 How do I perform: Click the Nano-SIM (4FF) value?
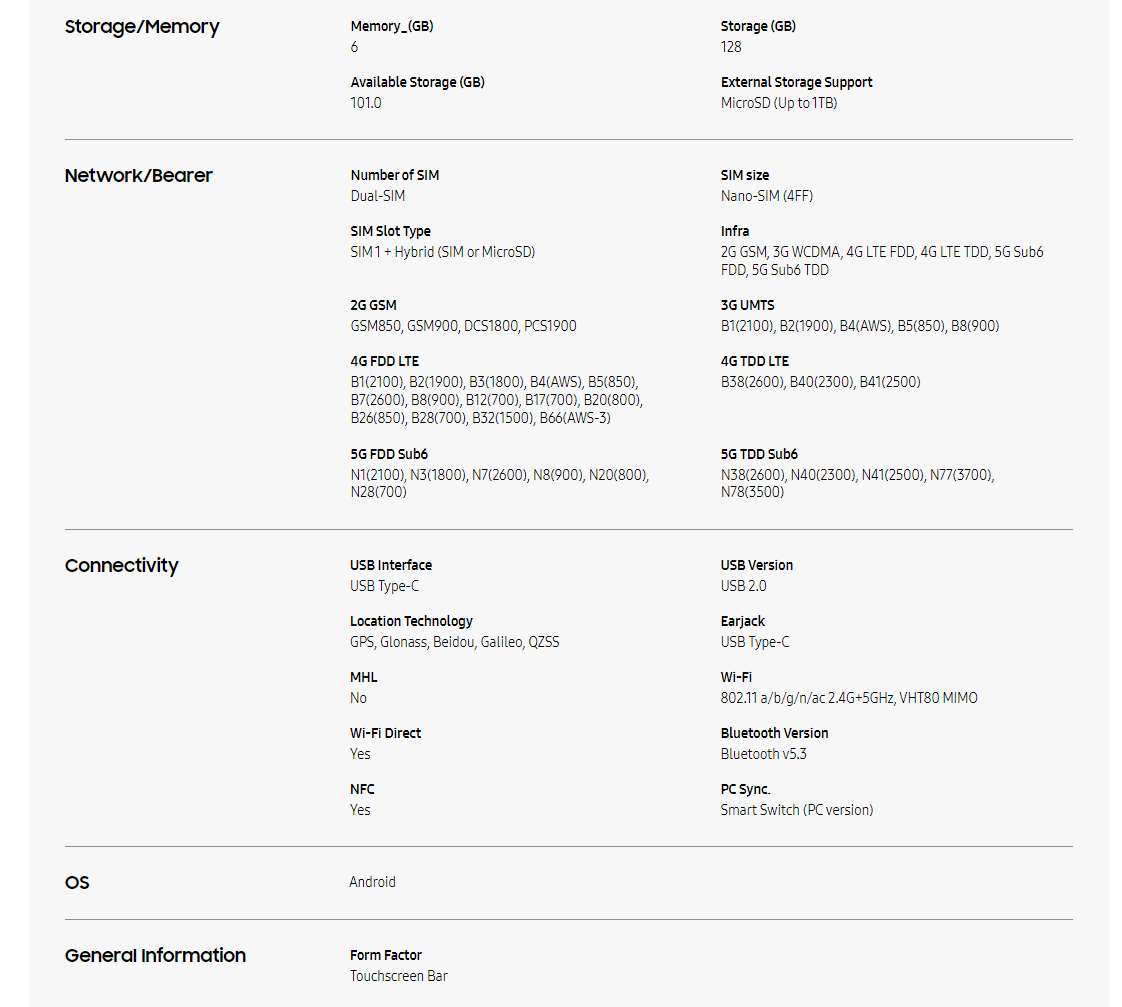(766, 196)
